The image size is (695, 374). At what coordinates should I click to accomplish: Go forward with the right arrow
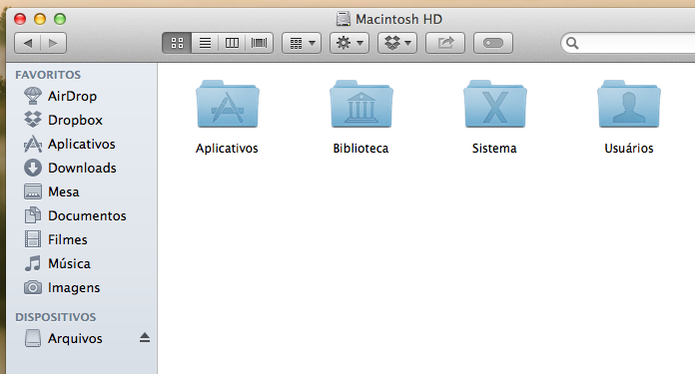54,43
